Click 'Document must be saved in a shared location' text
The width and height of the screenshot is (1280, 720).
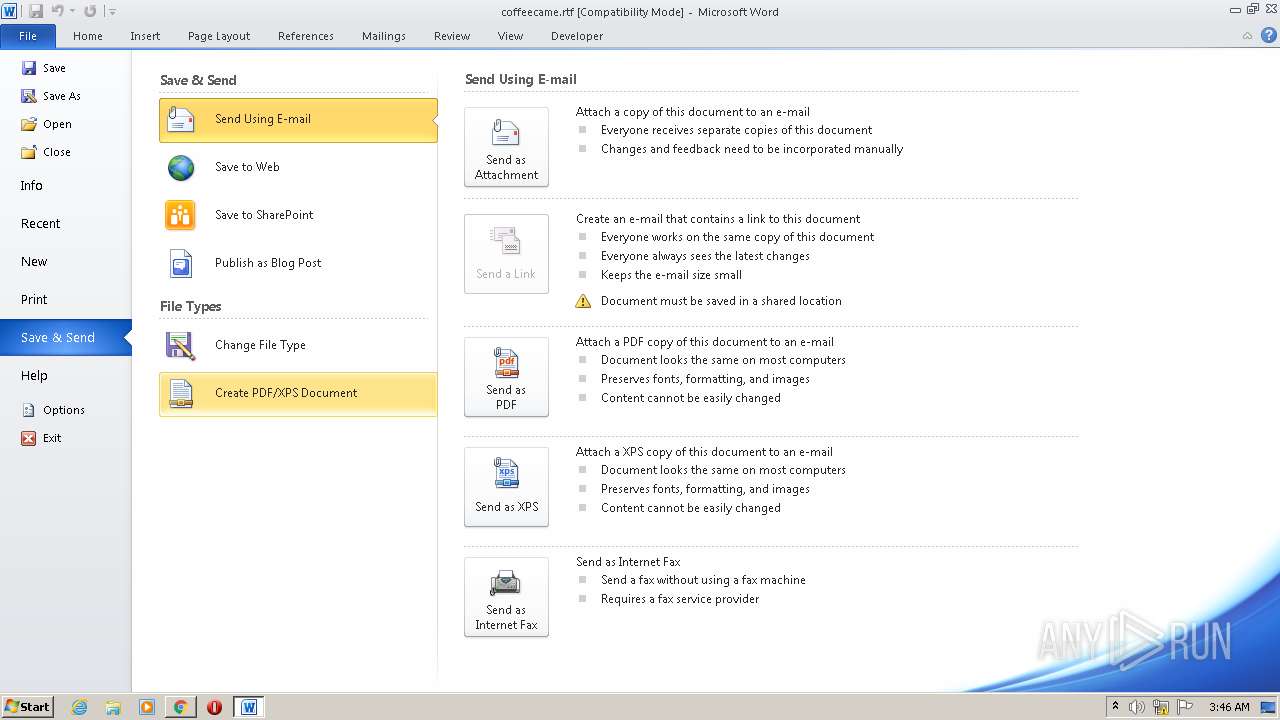pos(721,301)
